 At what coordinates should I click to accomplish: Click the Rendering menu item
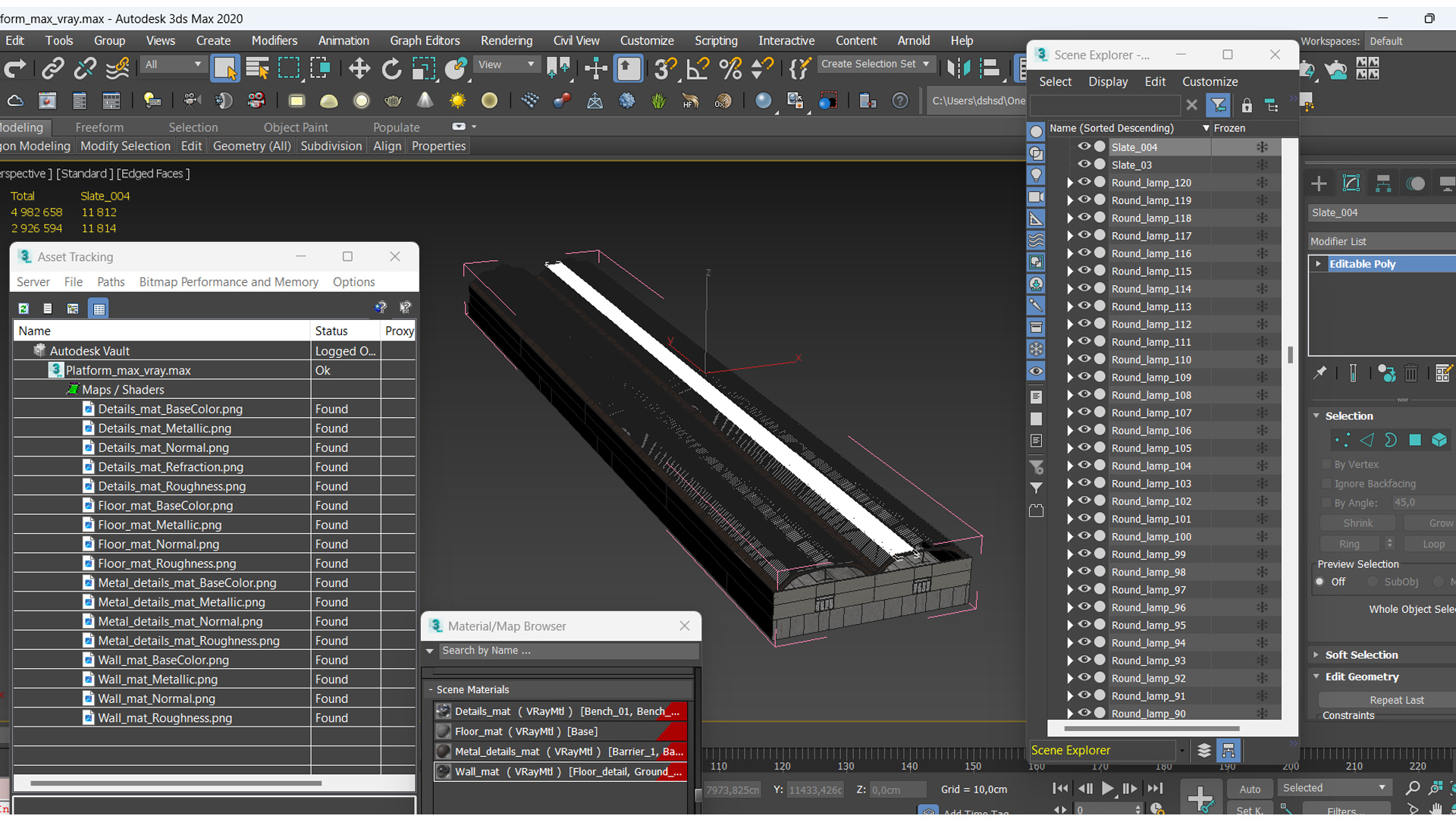point(507,40)
